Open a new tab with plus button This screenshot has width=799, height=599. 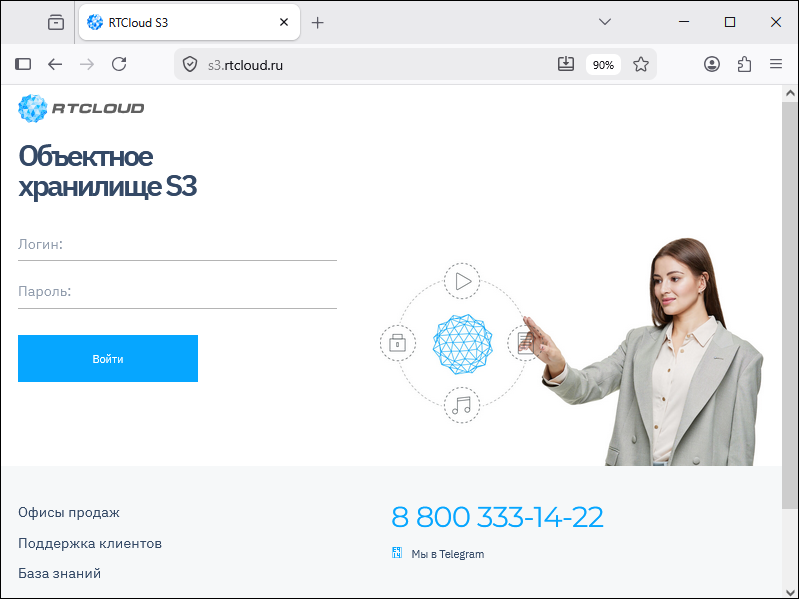(317, 23)
